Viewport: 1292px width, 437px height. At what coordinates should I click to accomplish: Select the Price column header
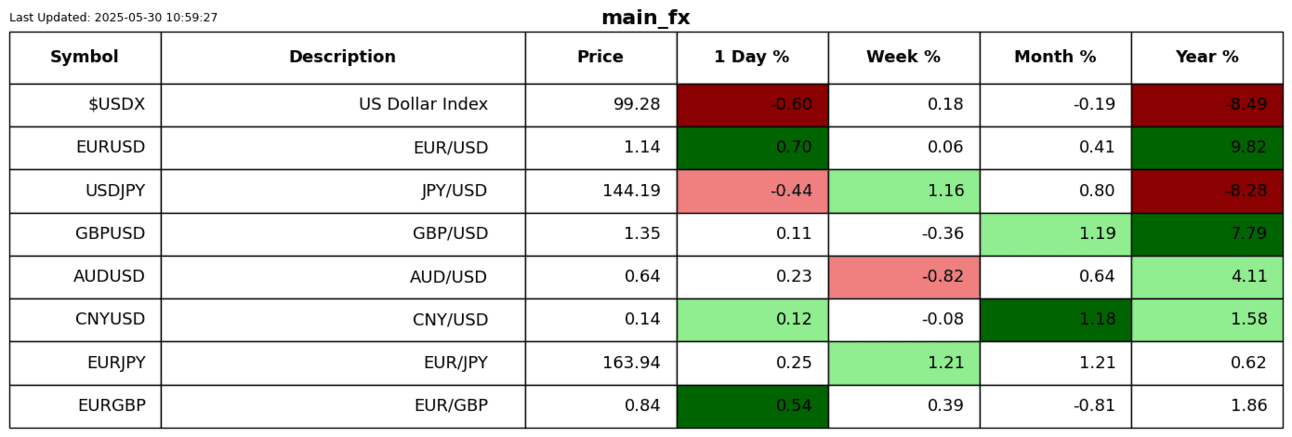click(600, 57)
